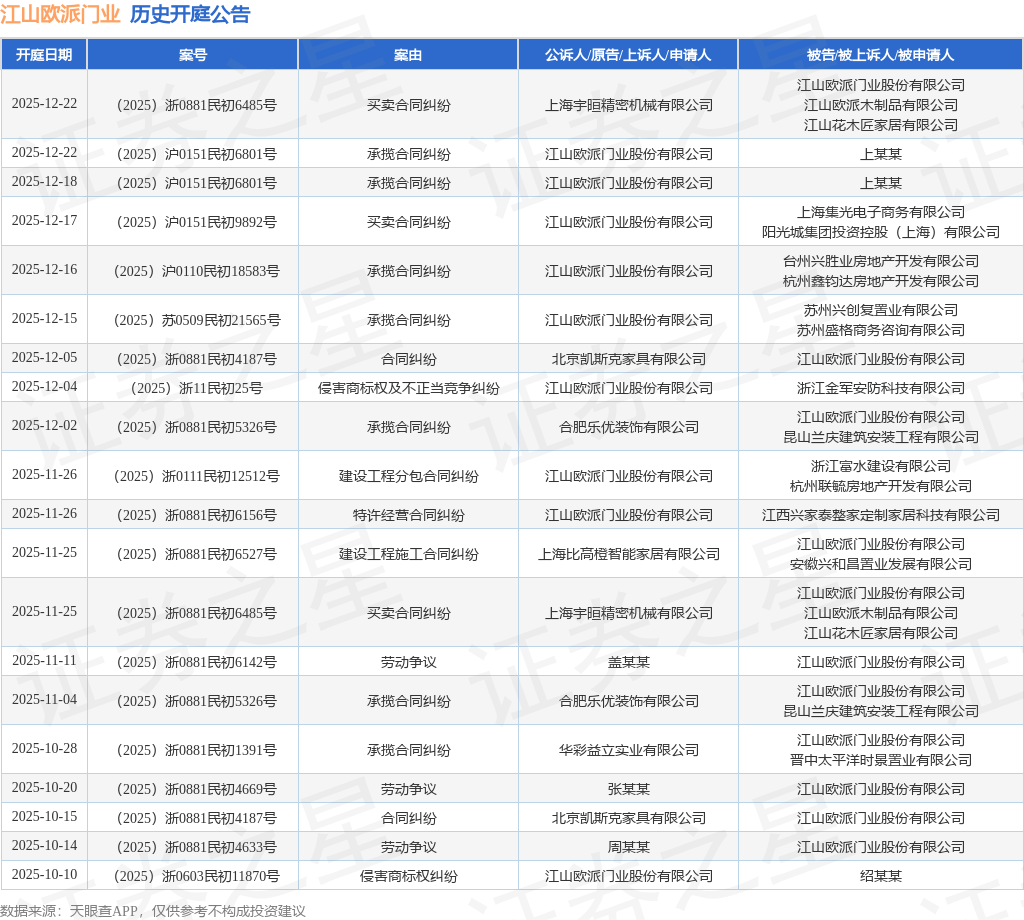Click the 公诉人/原告/上诉人/申请人 header

628,55
